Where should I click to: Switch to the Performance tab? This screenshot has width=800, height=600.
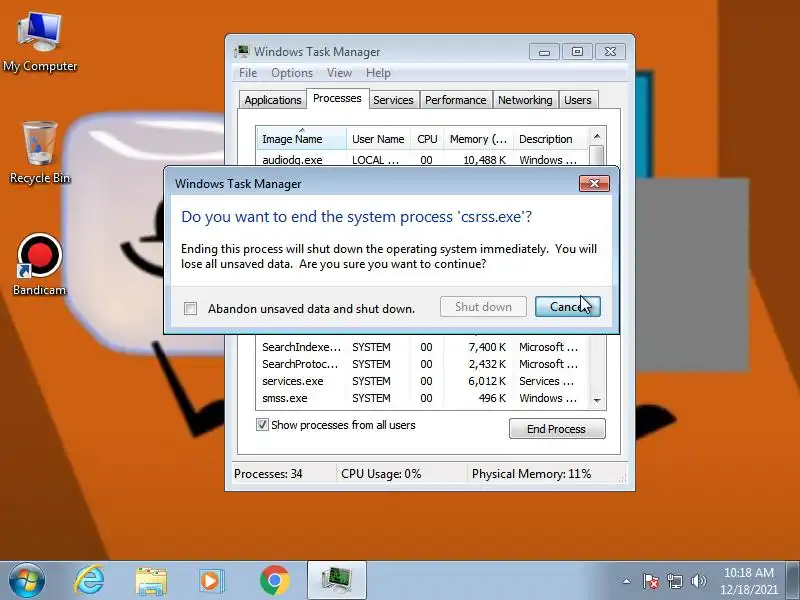click(456, 100)
